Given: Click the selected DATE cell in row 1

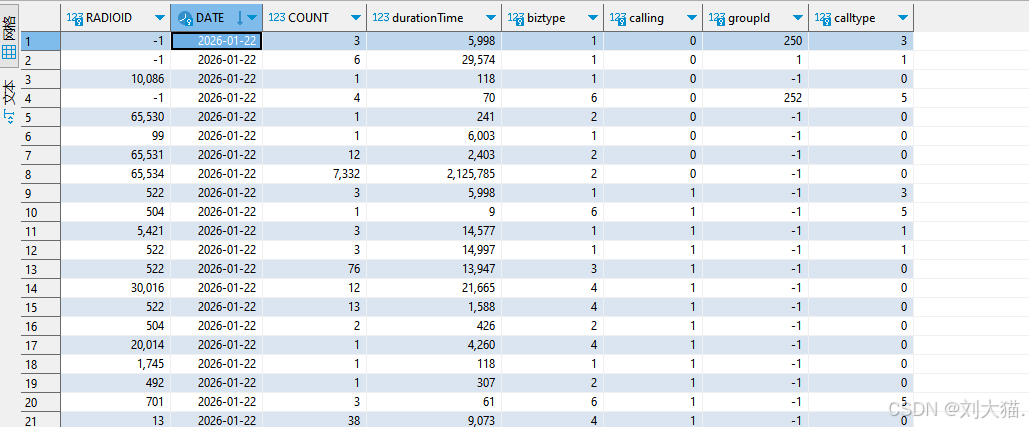Looking at the screenshot, I should pyautogui.click(x=217, y=41).
